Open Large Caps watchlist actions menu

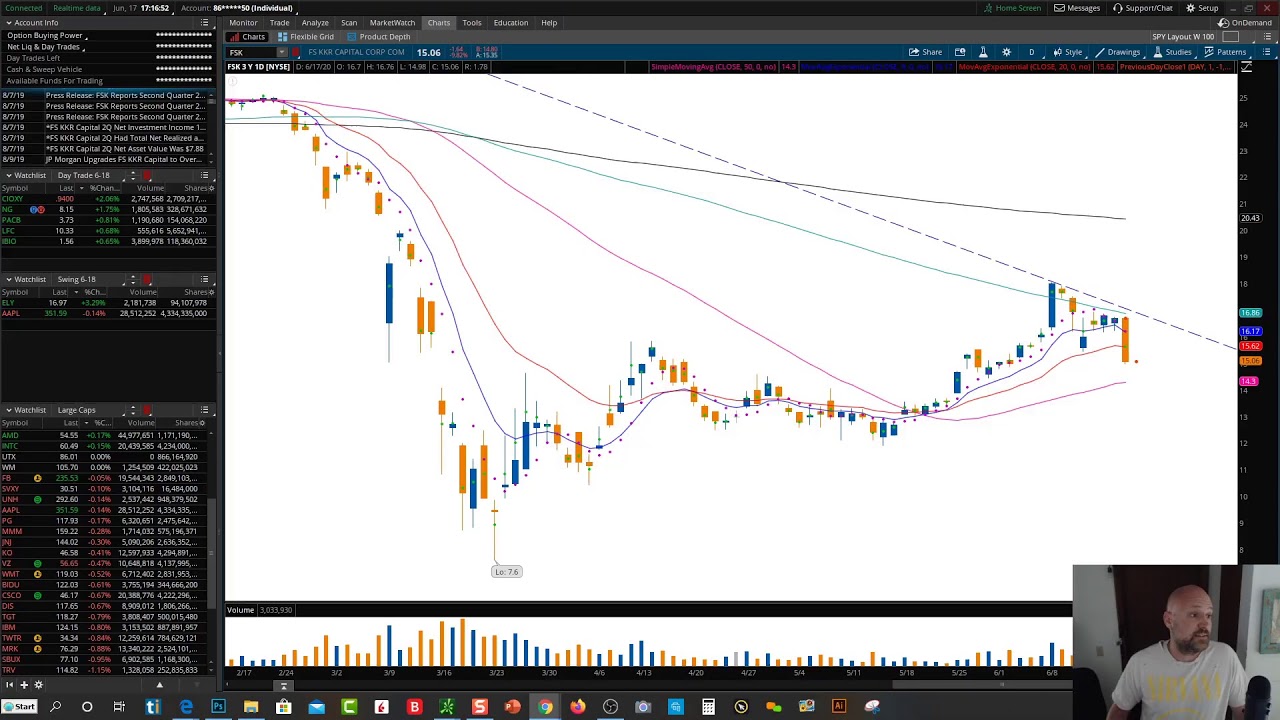pyautogui.click(x=205, y=410)
